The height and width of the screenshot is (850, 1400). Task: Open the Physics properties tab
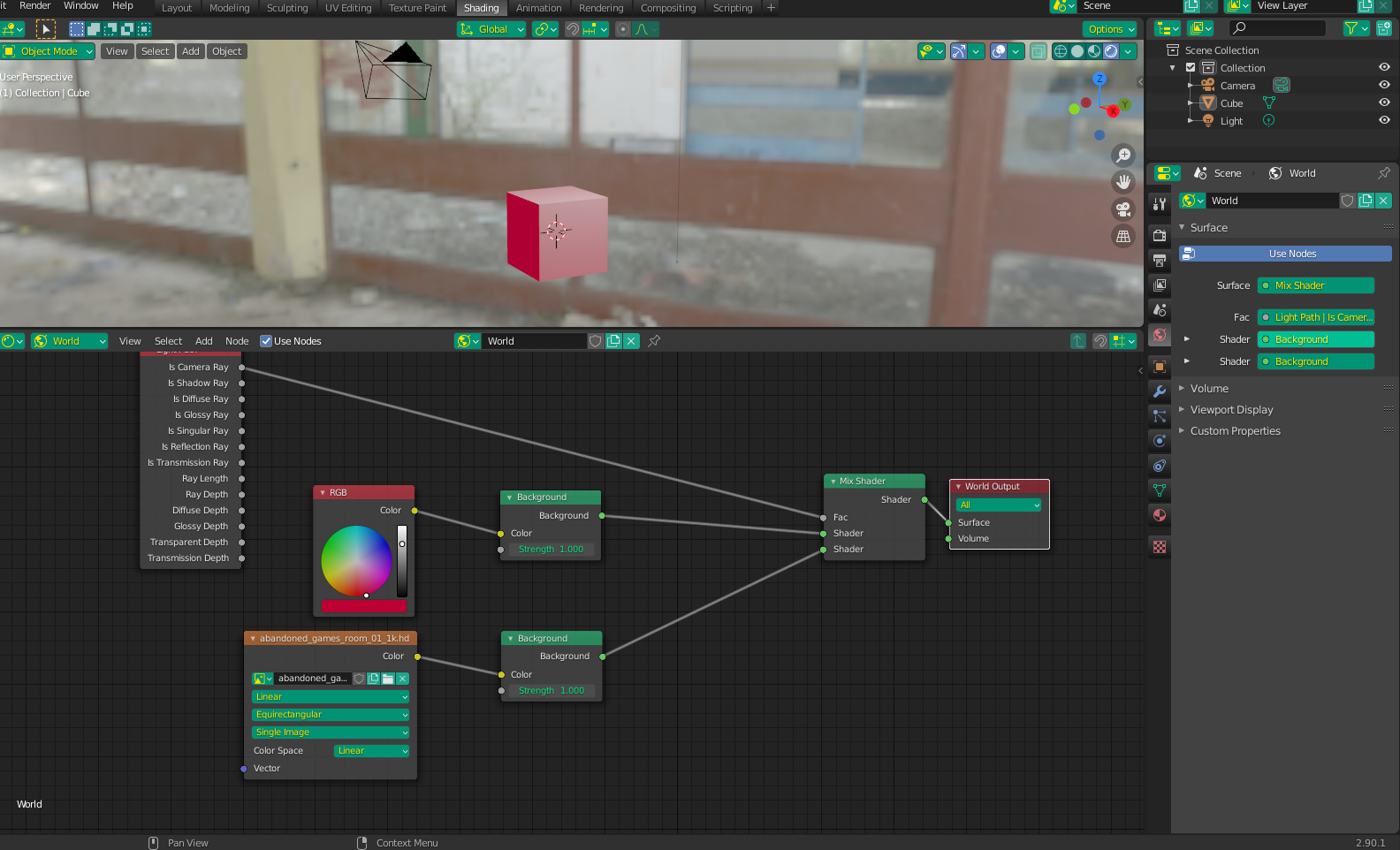pos(1160,440)
